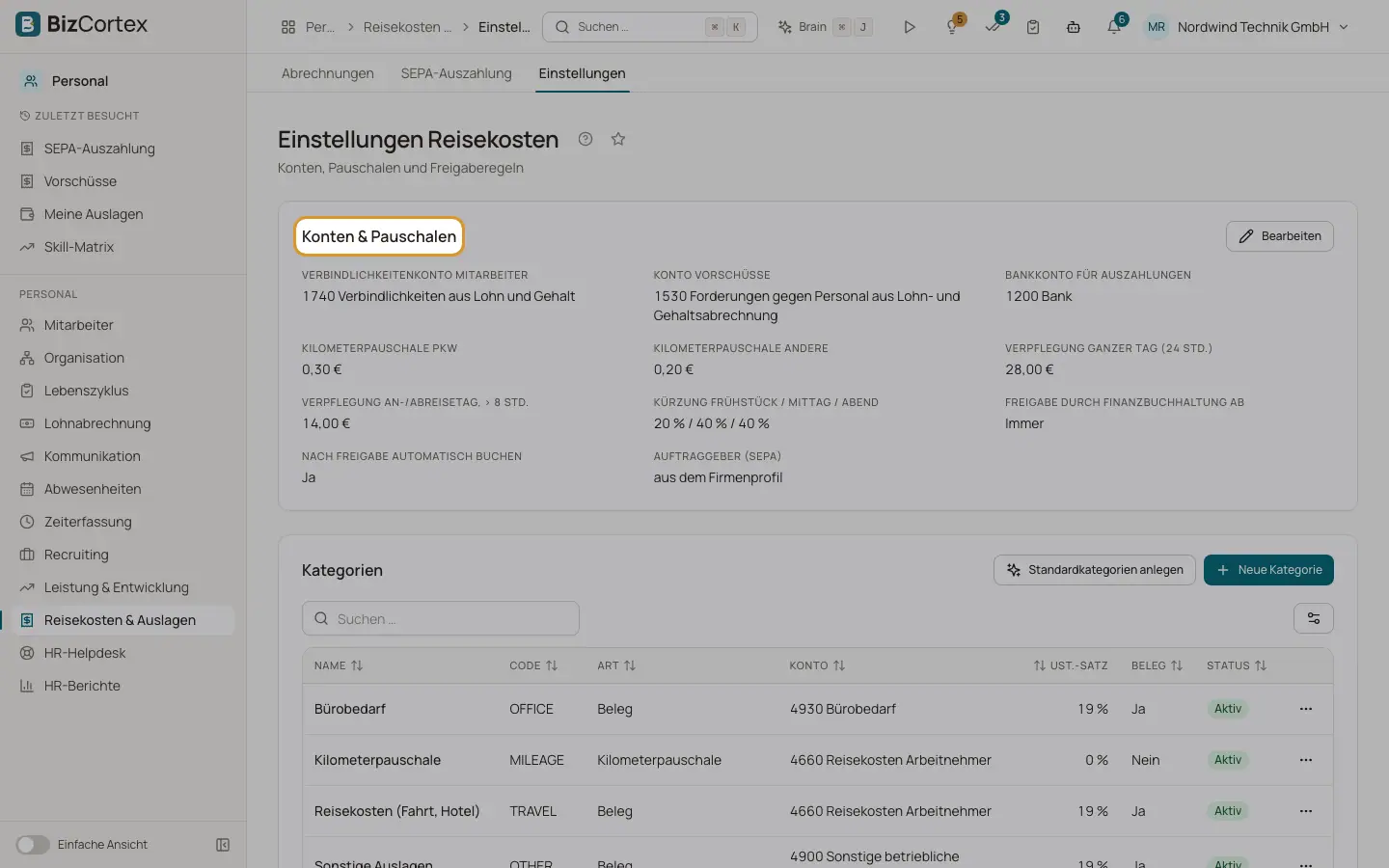Open row menu for Kilometerpauschale
1389x868 pixels.
click(1306, 760)
